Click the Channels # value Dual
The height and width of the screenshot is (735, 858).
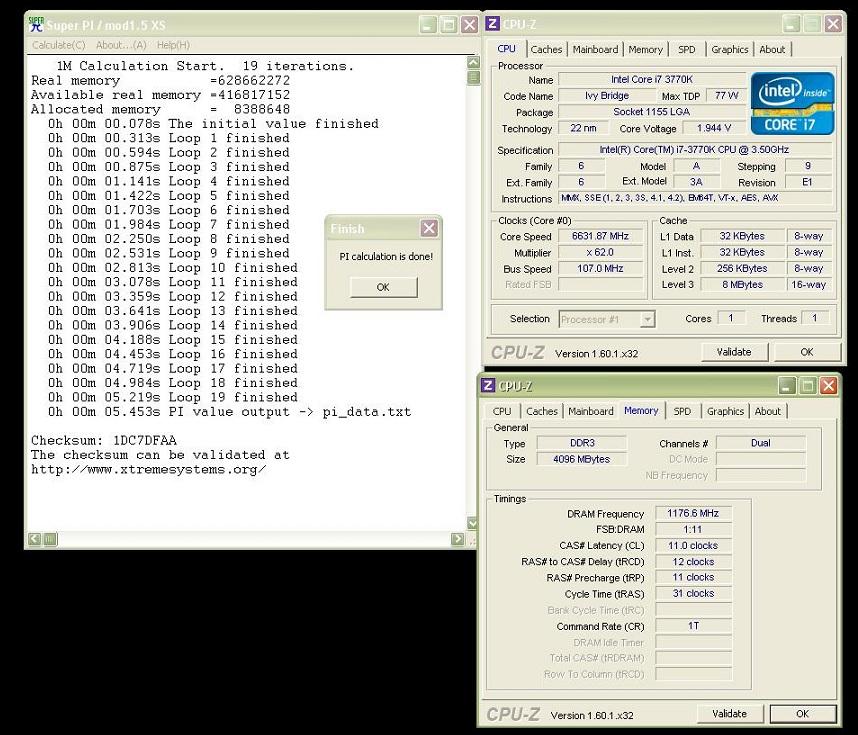[761, 443]
